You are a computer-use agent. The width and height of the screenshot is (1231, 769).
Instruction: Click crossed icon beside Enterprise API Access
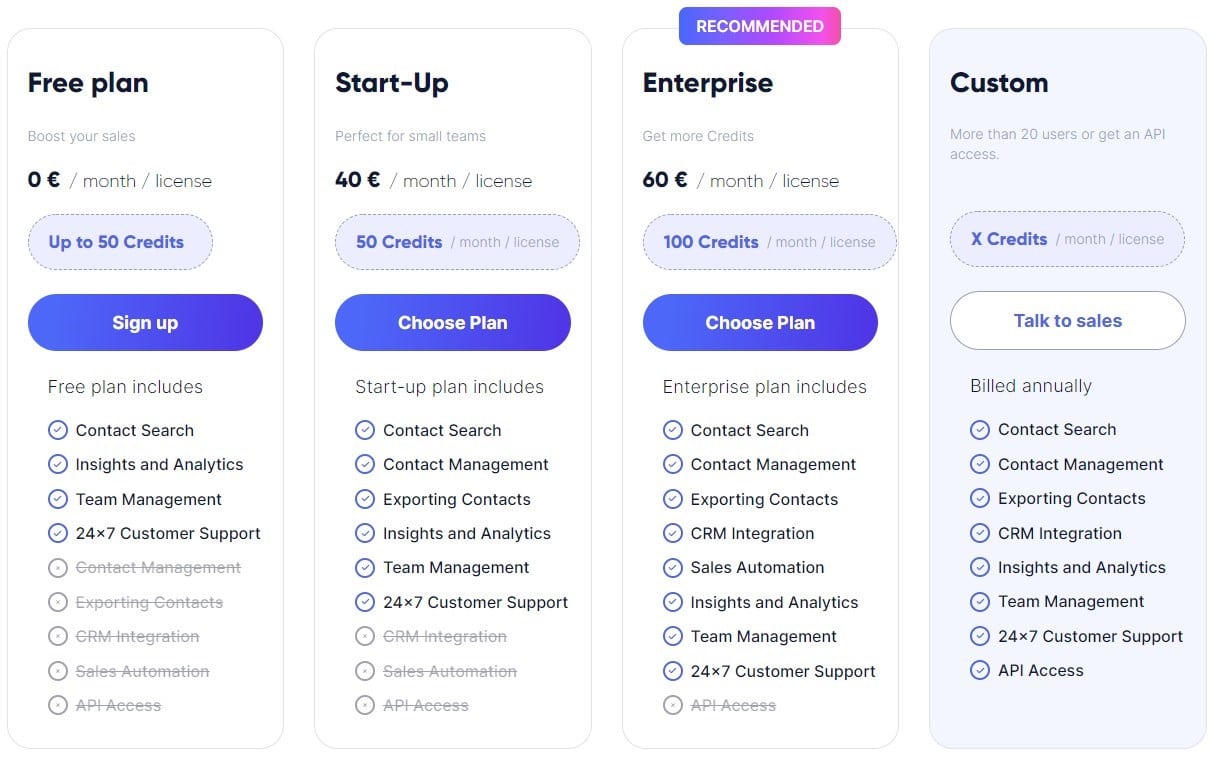pyautogui.click(x=673, y=705)
